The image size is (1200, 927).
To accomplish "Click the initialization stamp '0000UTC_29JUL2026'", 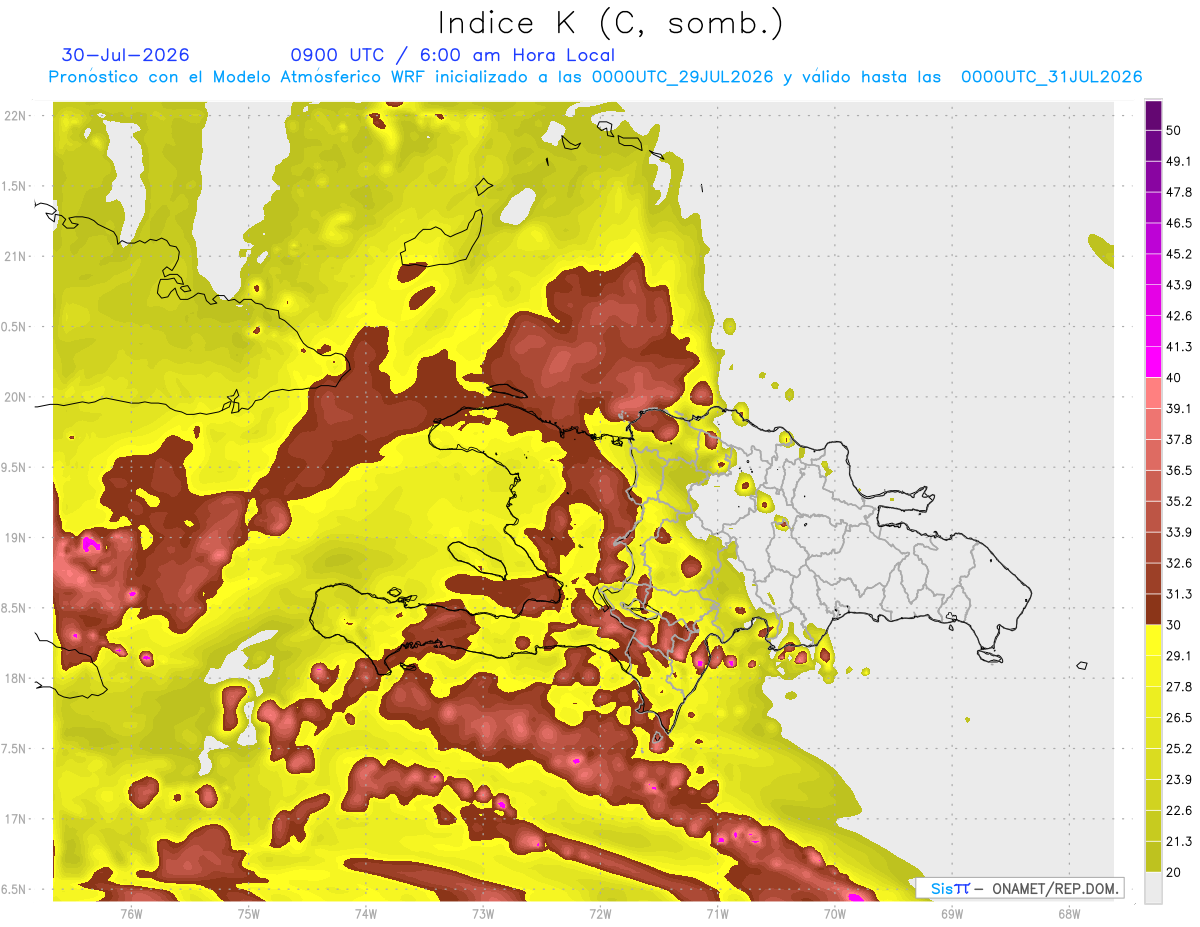I will tap(682, 77).
